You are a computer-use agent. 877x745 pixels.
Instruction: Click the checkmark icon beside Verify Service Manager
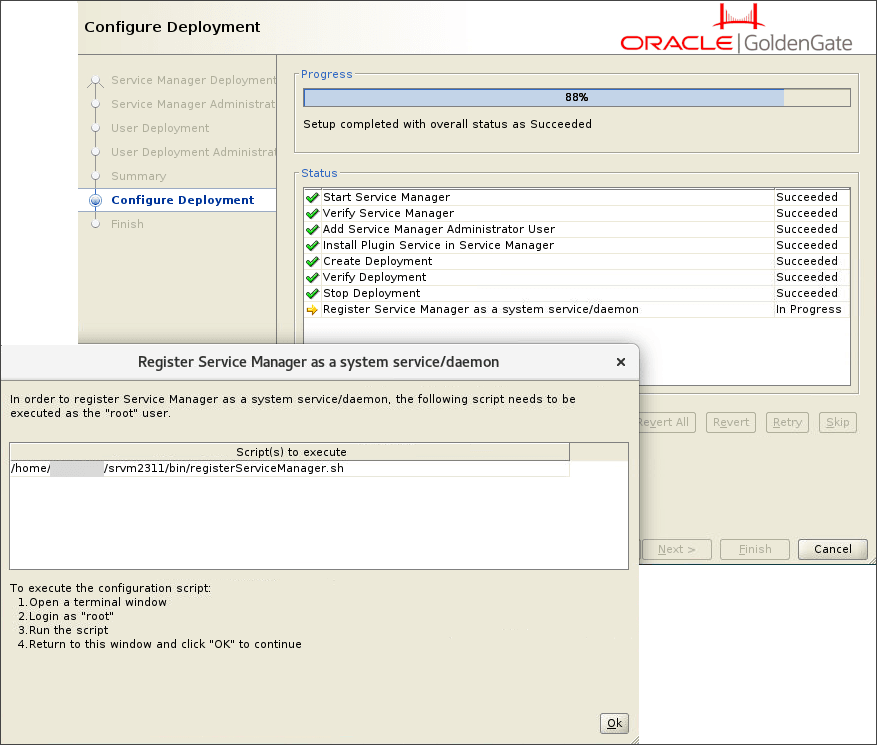click(313, 213)
